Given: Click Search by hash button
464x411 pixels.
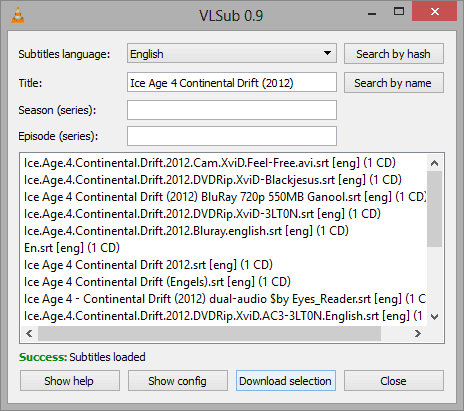Looking at the screenshot, I should pyautogui.click(x=394, y=53).
